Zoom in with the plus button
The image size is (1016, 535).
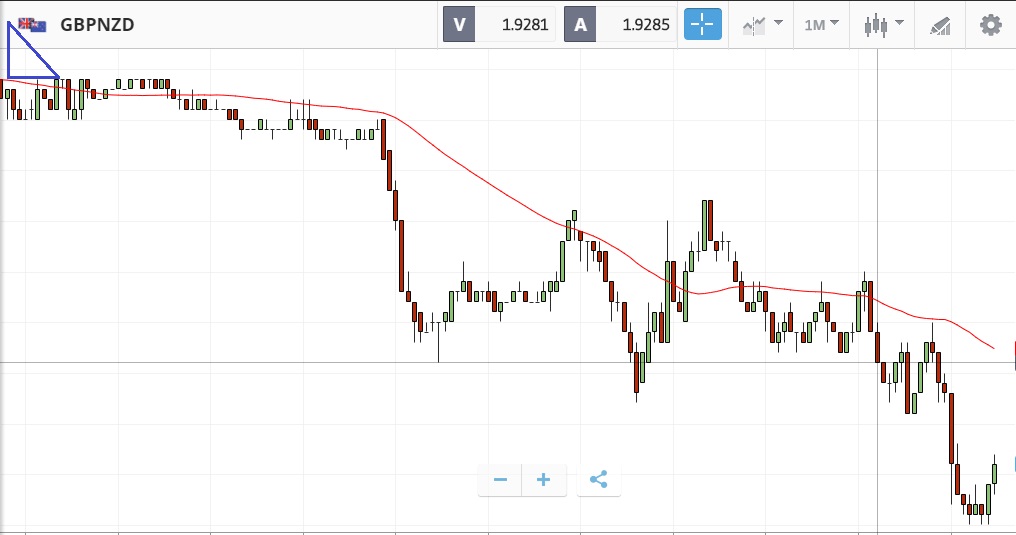(x=544, y=480)
